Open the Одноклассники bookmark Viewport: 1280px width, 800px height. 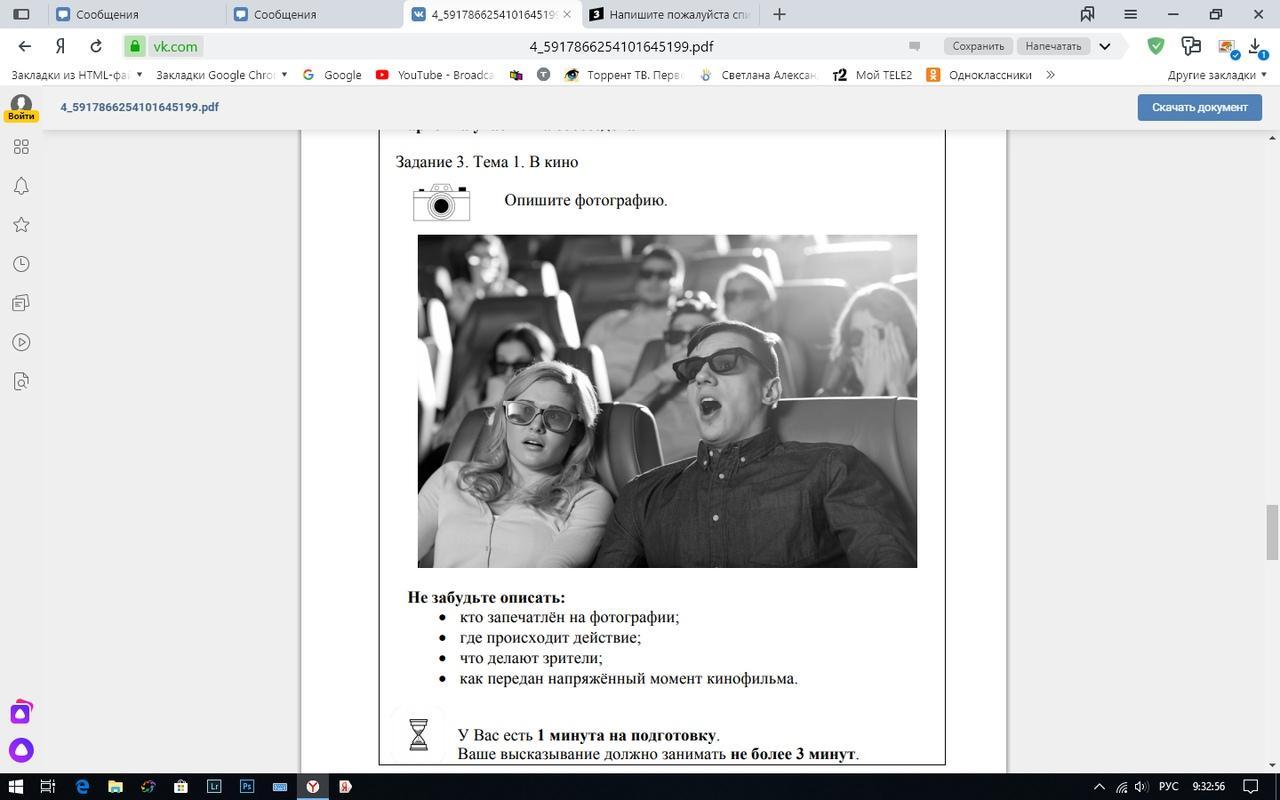tap(979, 75)
